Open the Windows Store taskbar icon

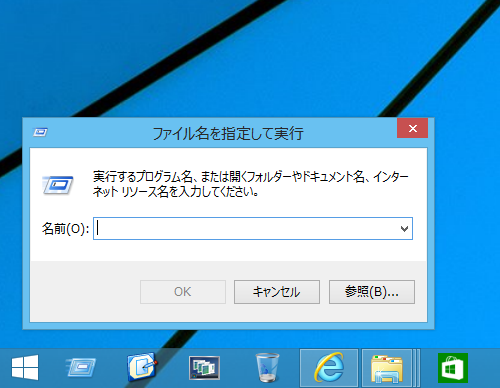pos(453,368)
